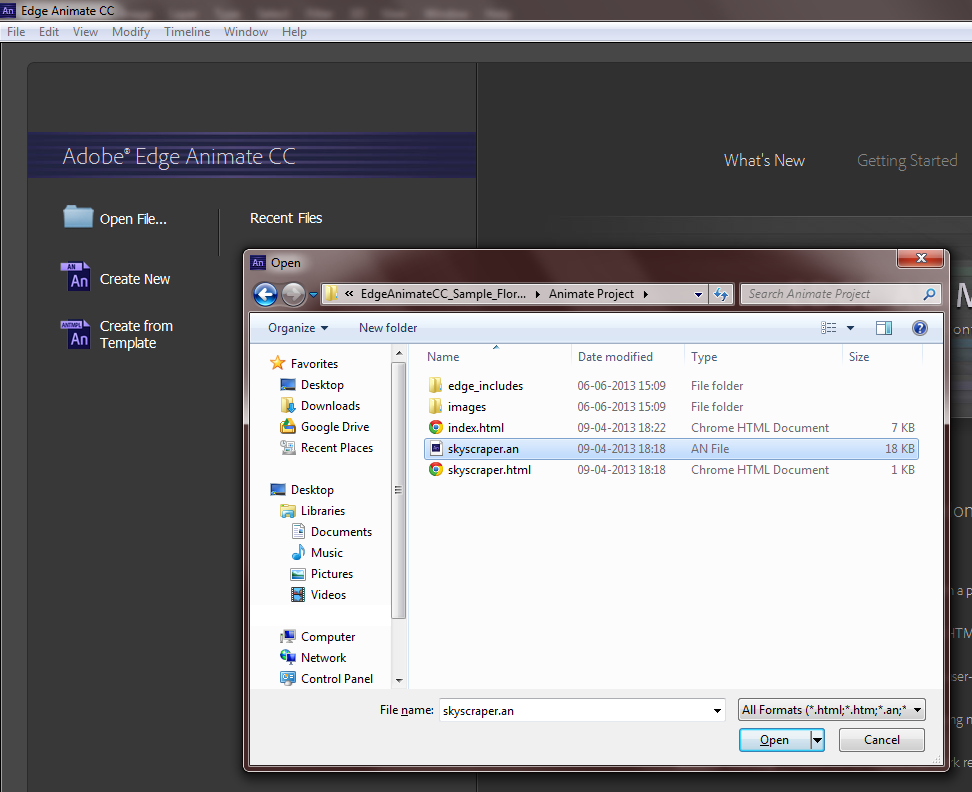Open the Modify menu
The height and width of the screenshot is (792, 972).
coord(131,32)
